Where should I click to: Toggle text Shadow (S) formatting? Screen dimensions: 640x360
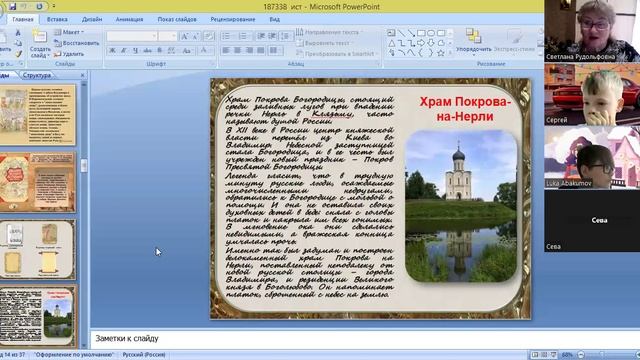[160, 50]
